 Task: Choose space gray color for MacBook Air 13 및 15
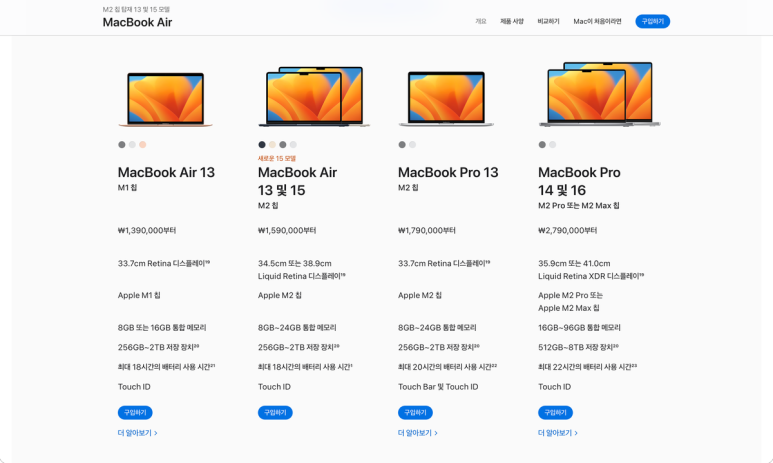282,144
